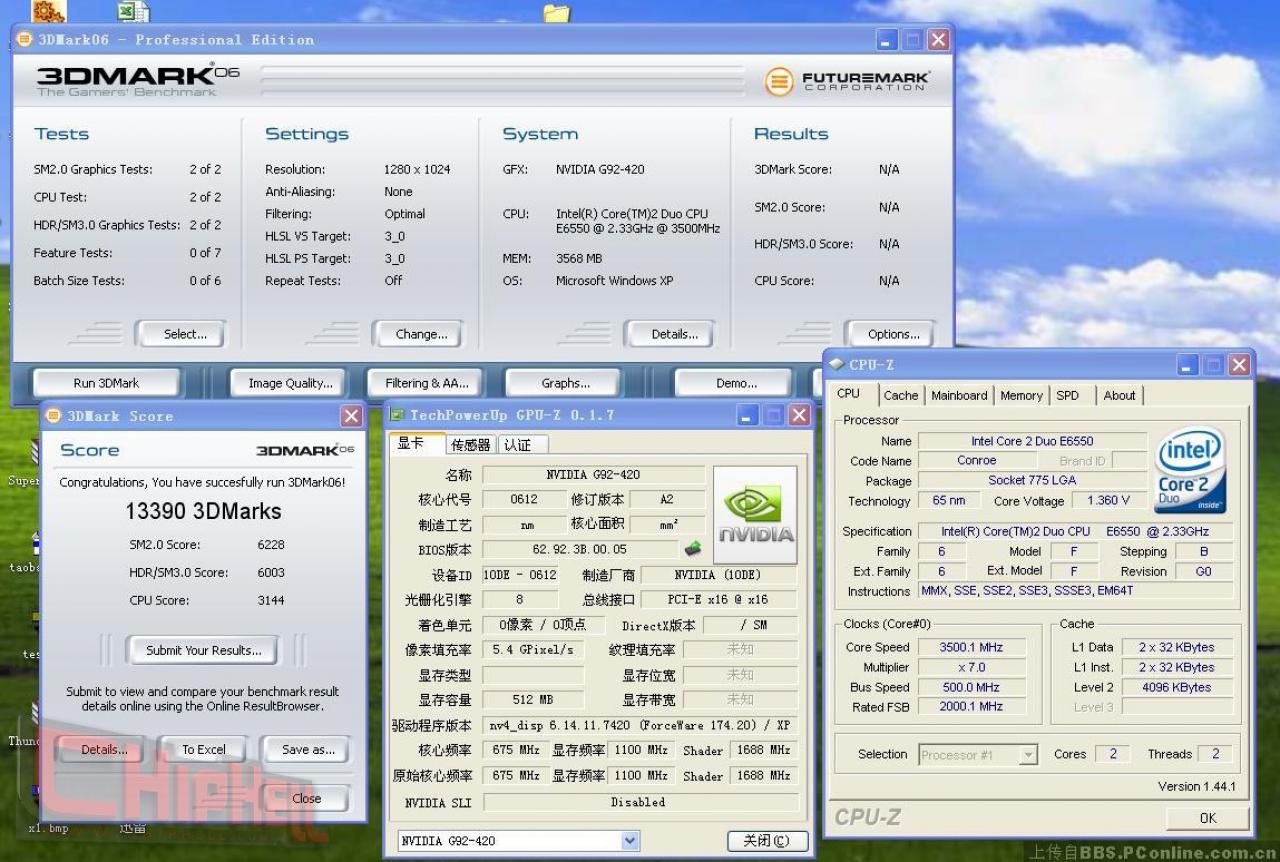Expand the Processor #1 selection dropdown
This screenshot has width=1280, height=862.
click(x=1028, y=755)
